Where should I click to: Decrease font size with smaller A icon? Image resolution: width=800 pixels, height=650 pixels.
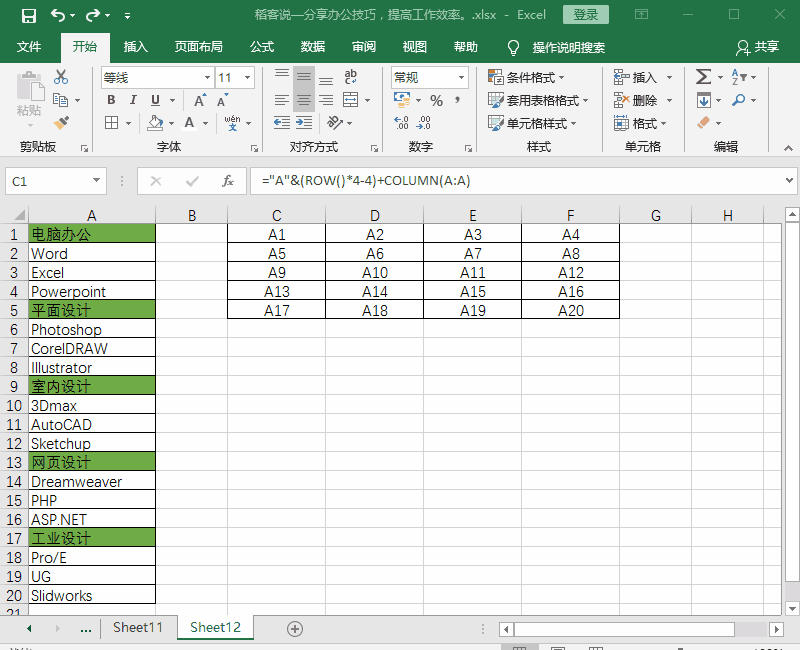coord(222,100)
